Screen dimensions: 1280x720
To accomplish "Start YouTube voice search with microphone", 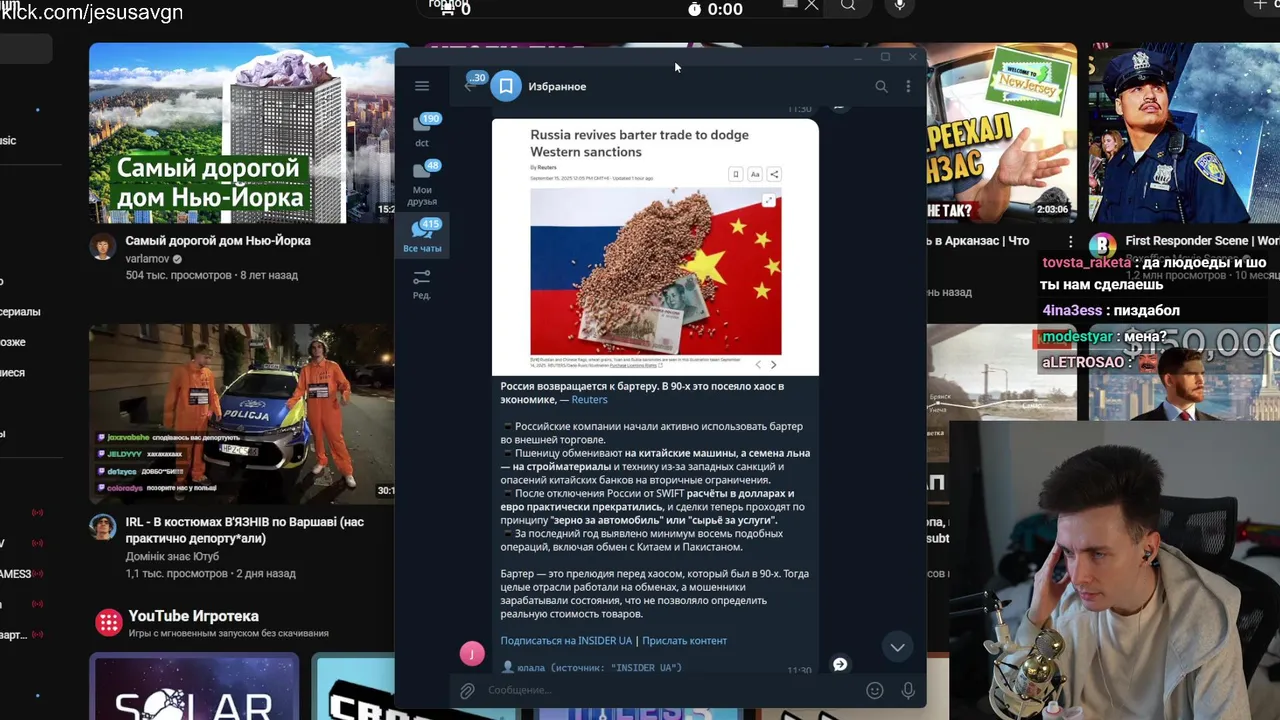I will (900, 6).
